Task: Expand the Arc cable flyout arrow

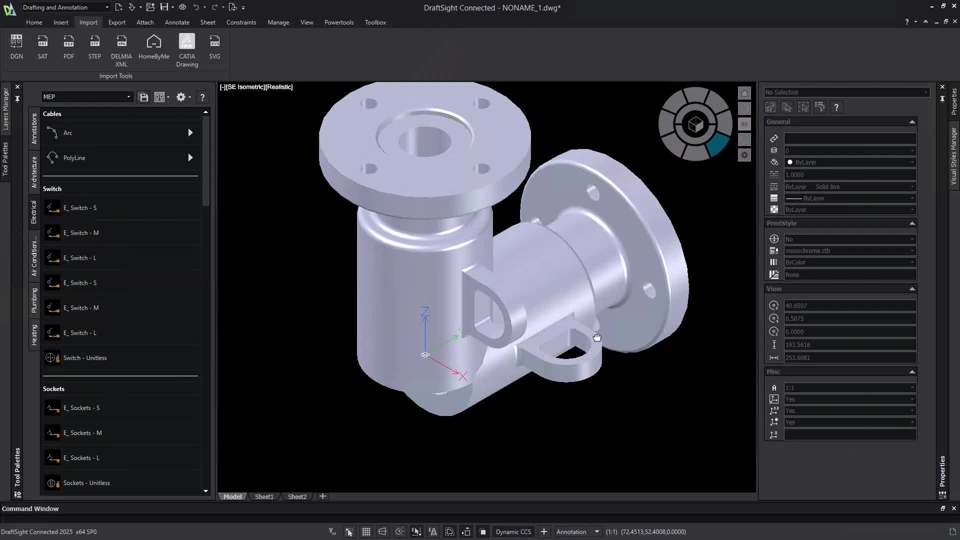Action: (x=190, y=133)
